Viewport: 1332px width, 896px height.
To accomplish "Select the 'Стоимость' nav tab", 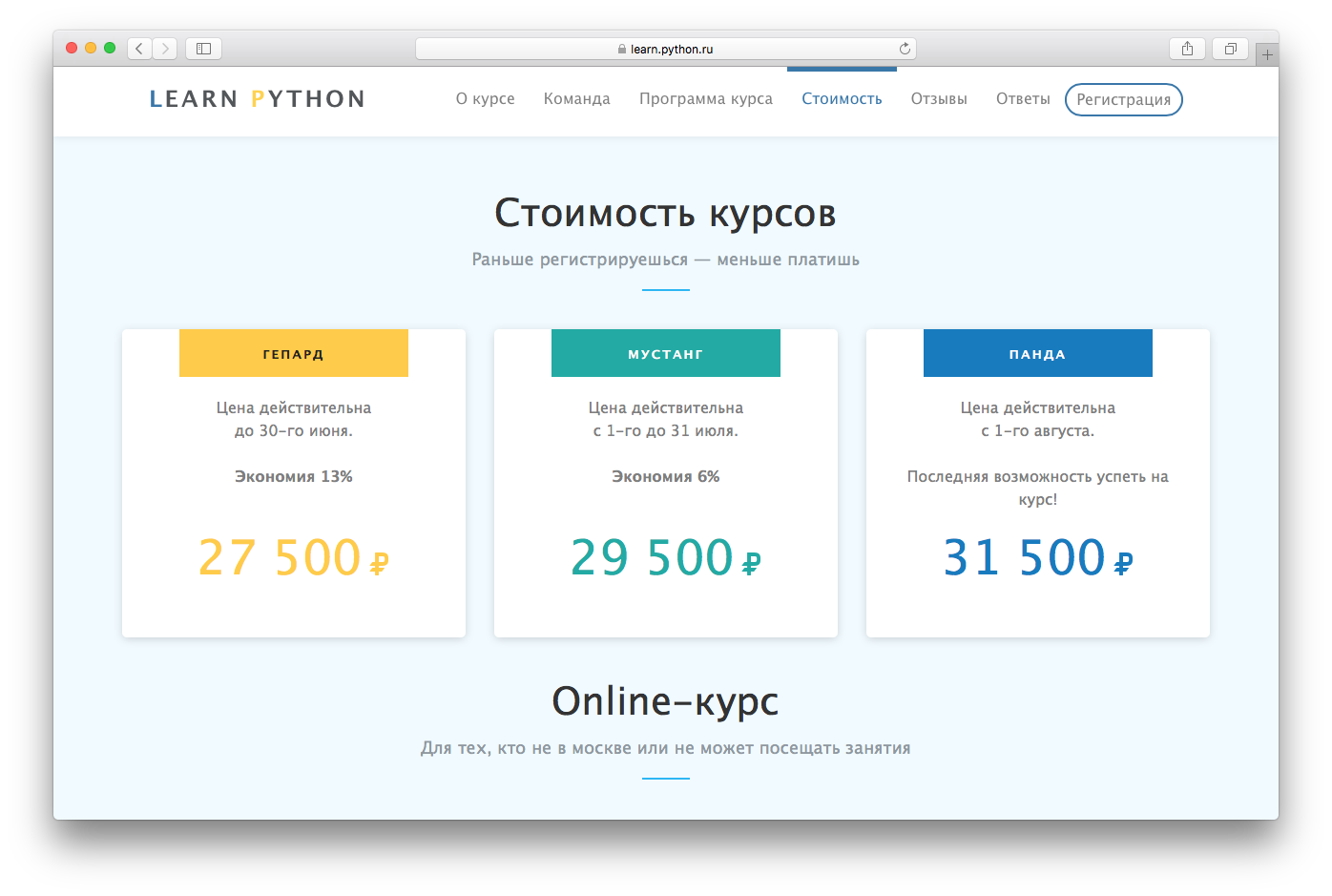I will pyautogui.click(x=842, y=99).
